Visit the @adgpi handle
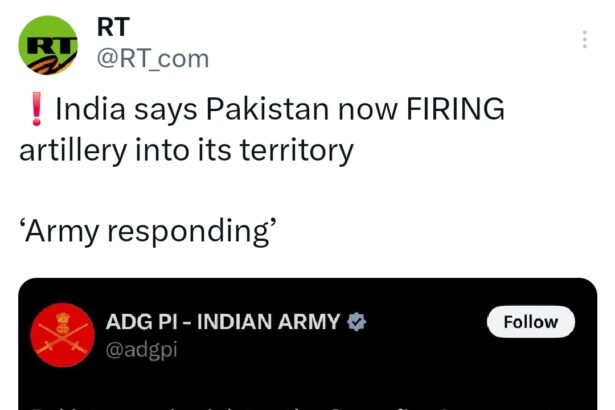Viewport: 615px width, 410px height. pos(141,350)
